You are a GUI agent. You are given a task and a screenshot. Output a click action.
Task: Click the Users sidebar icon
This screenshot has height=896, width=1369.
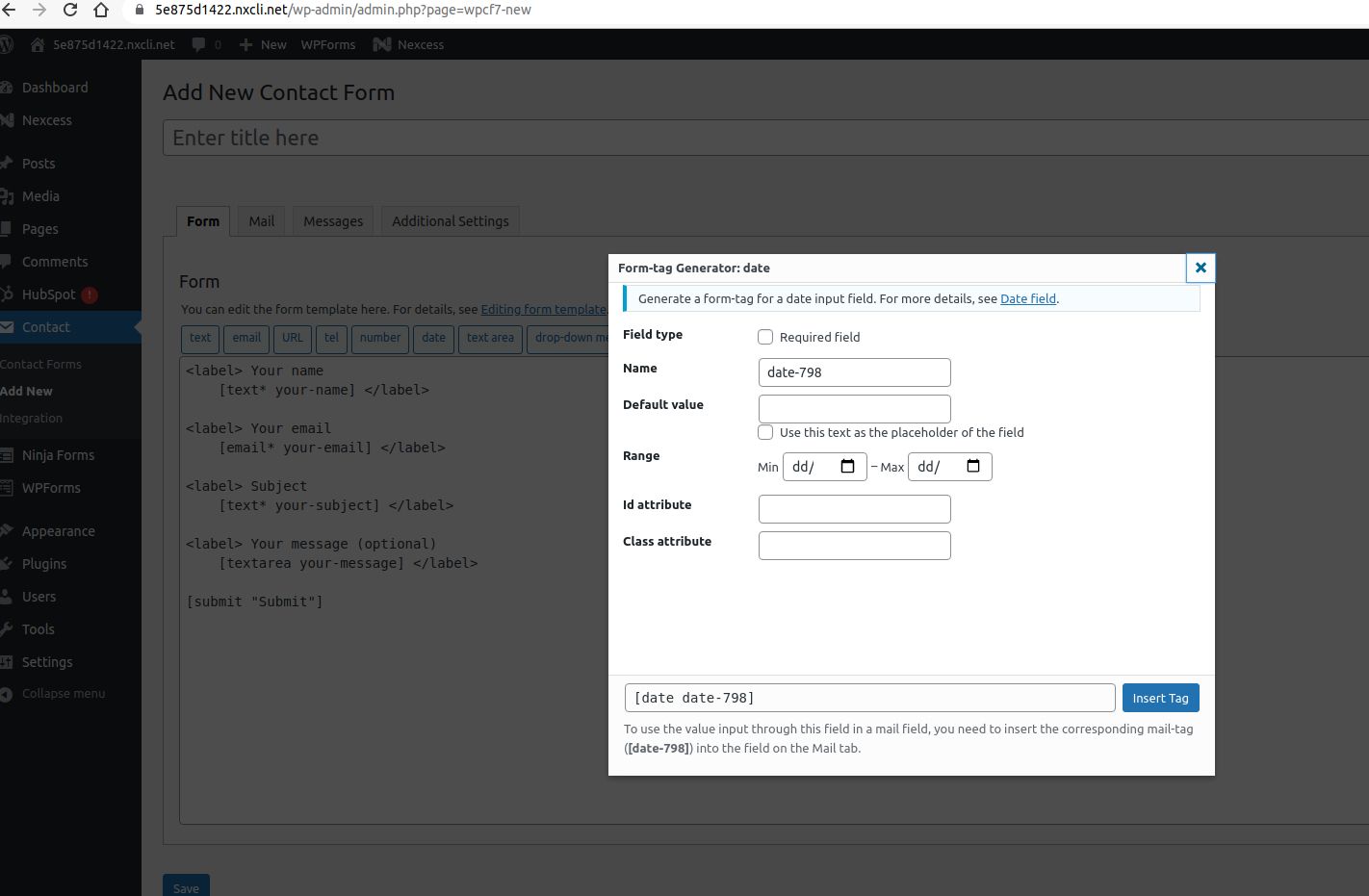pos(8,597)
